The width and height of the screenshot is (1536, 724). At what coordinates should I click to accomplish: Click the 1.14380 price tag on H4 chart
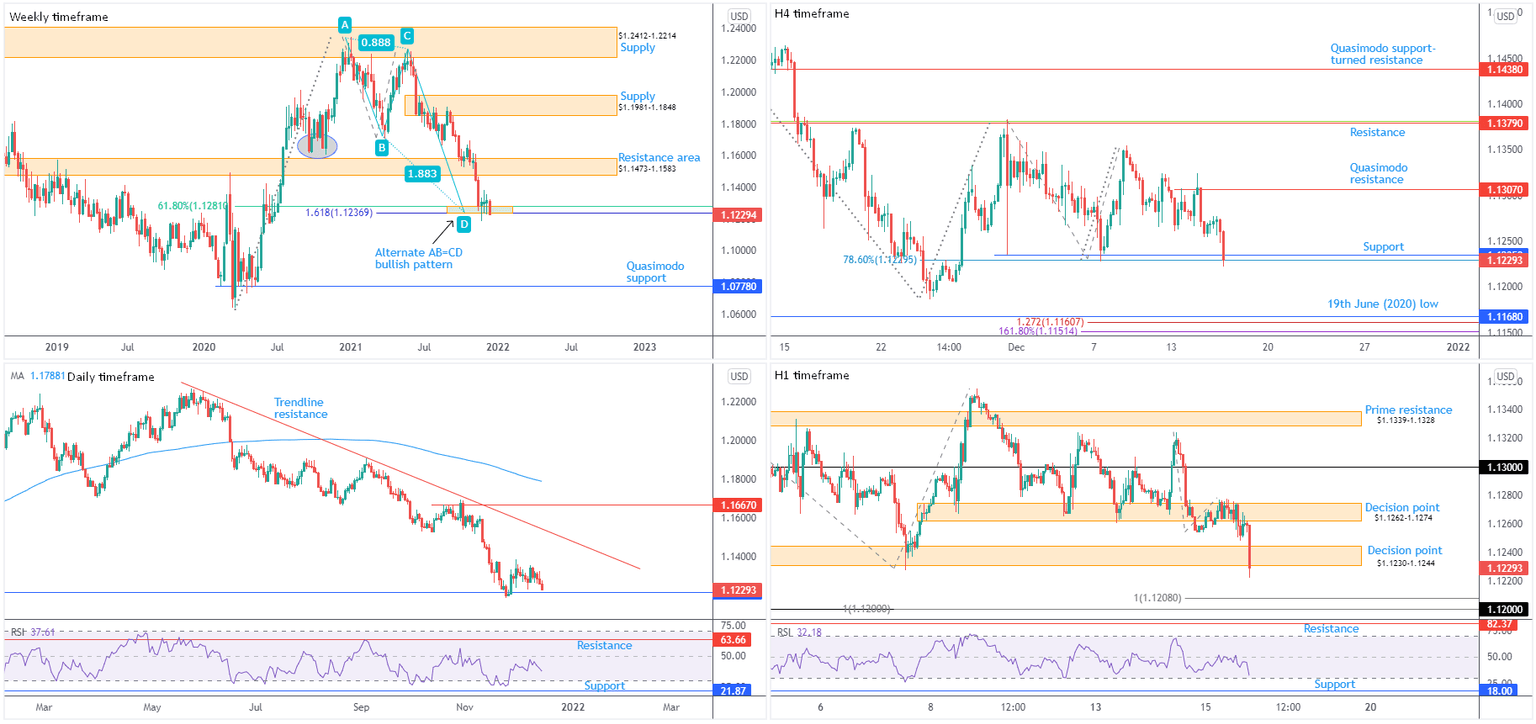point(1504,70)
